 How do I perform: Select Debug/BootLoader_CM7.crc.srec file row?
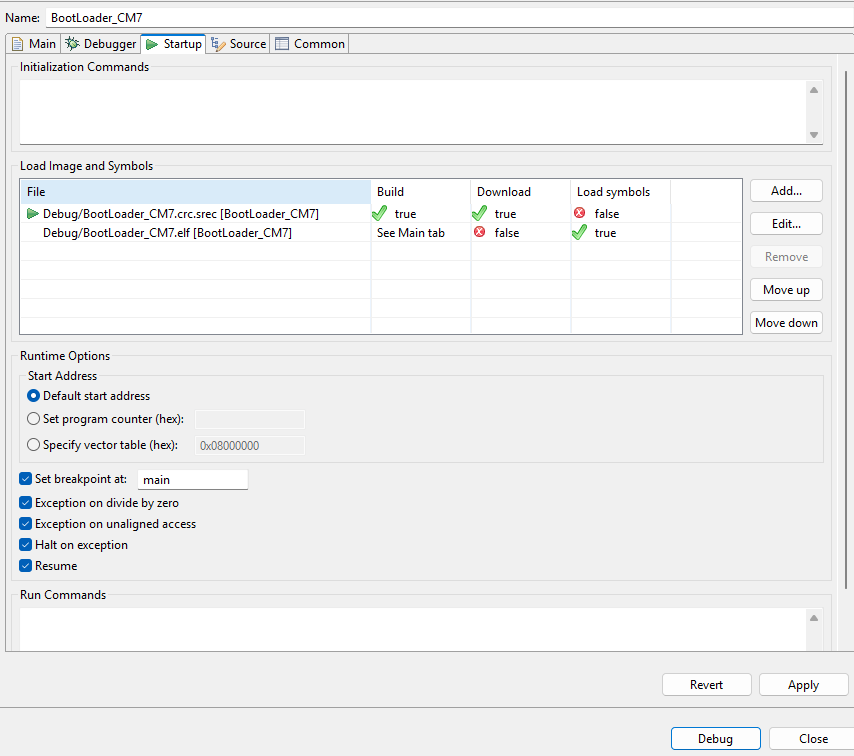click(x=381, y=214)
